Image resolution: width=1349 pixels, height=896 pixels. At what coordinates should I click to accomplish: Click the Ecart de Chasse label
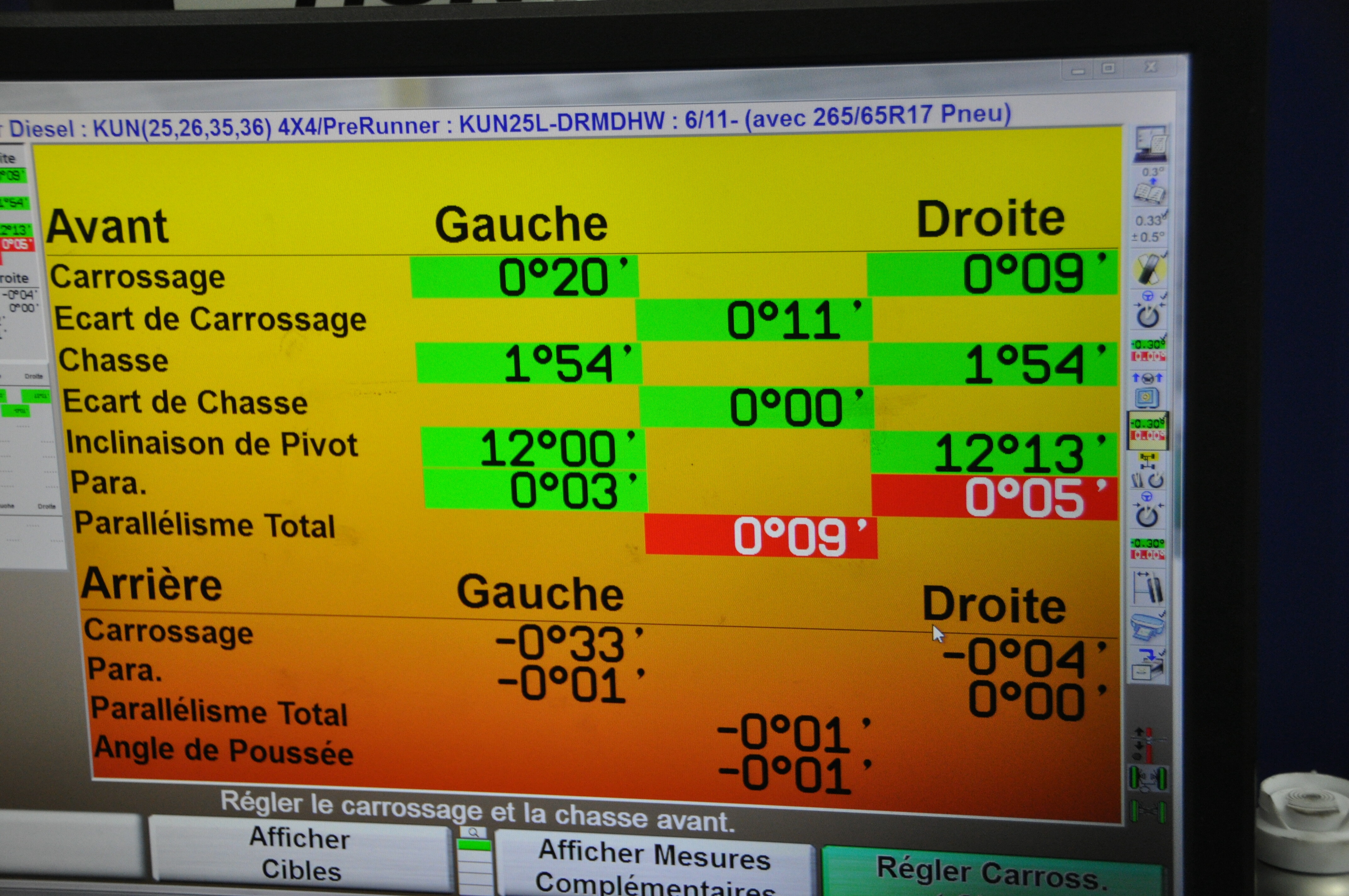[x=185, y=402]
